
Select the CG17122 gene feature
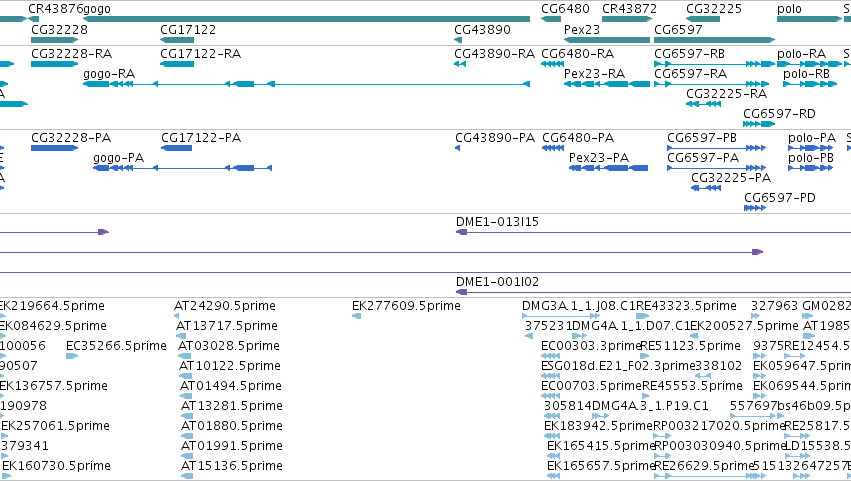177,40
